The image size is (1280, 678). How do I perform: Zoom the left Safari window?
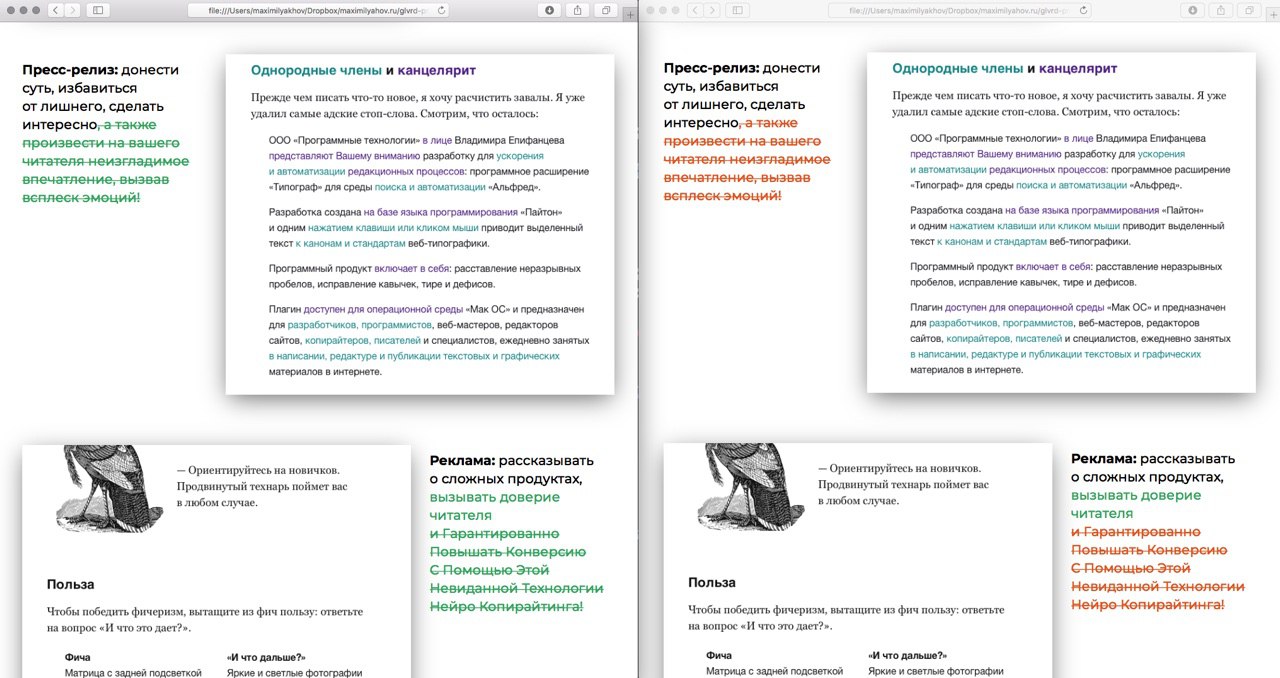pos(36,10)
